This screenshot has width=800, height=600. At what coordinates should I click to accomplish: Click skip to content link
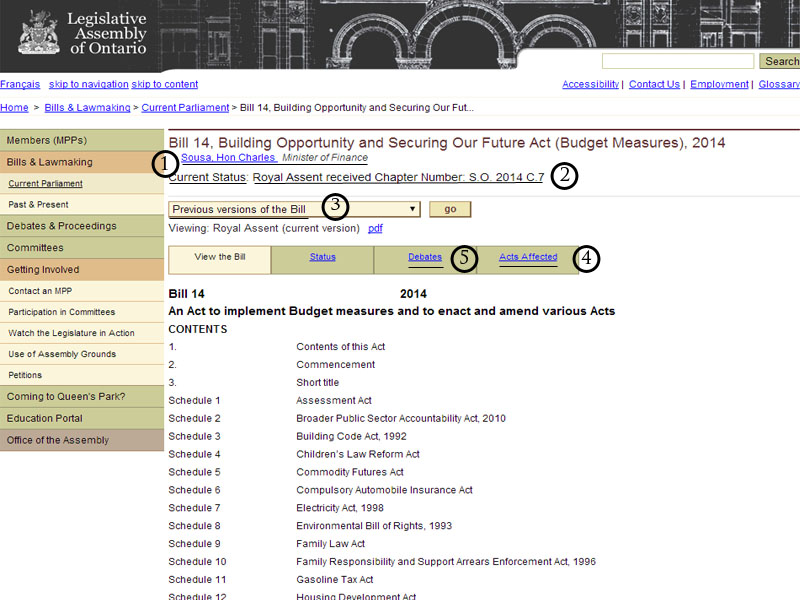[x=165, y=84]
